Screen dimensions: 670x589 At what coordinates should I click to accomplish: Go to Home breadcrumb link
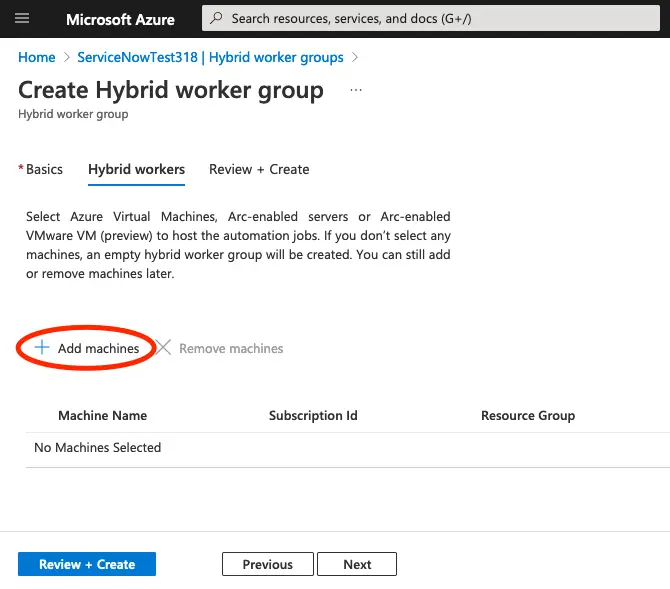(37, 57)
